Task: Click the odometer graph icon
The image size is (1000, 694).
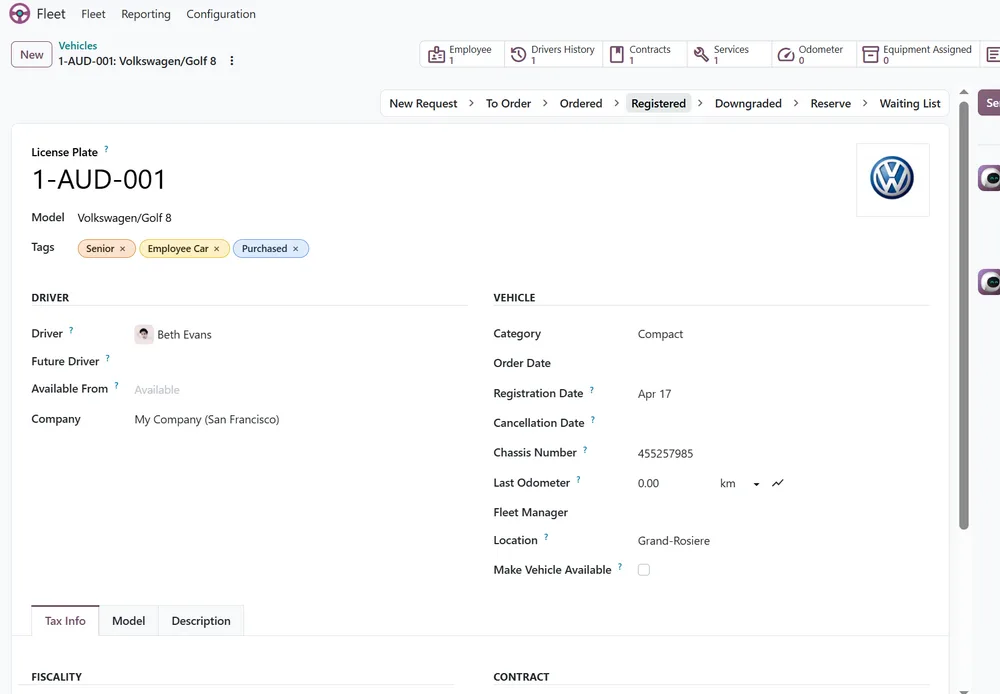Action: click(x=777, y=483)
